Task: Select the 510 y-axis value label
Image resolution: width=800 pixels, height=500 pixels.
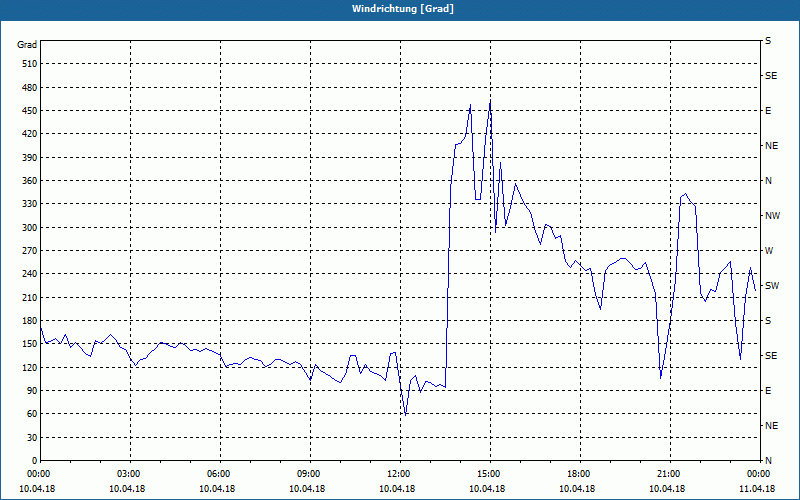Action: pyautogui.click(x=30, y=64)
